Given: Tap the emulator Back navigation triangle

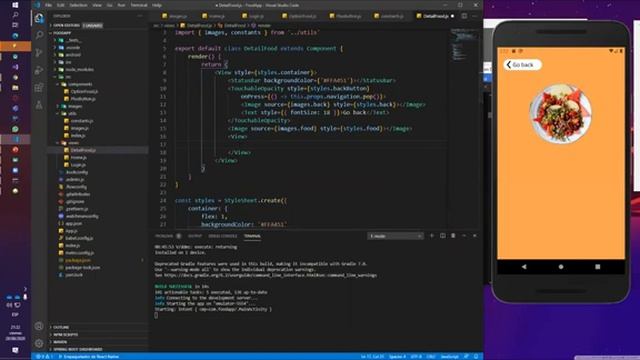Looking at the screenshot, I should coord(524,267).
